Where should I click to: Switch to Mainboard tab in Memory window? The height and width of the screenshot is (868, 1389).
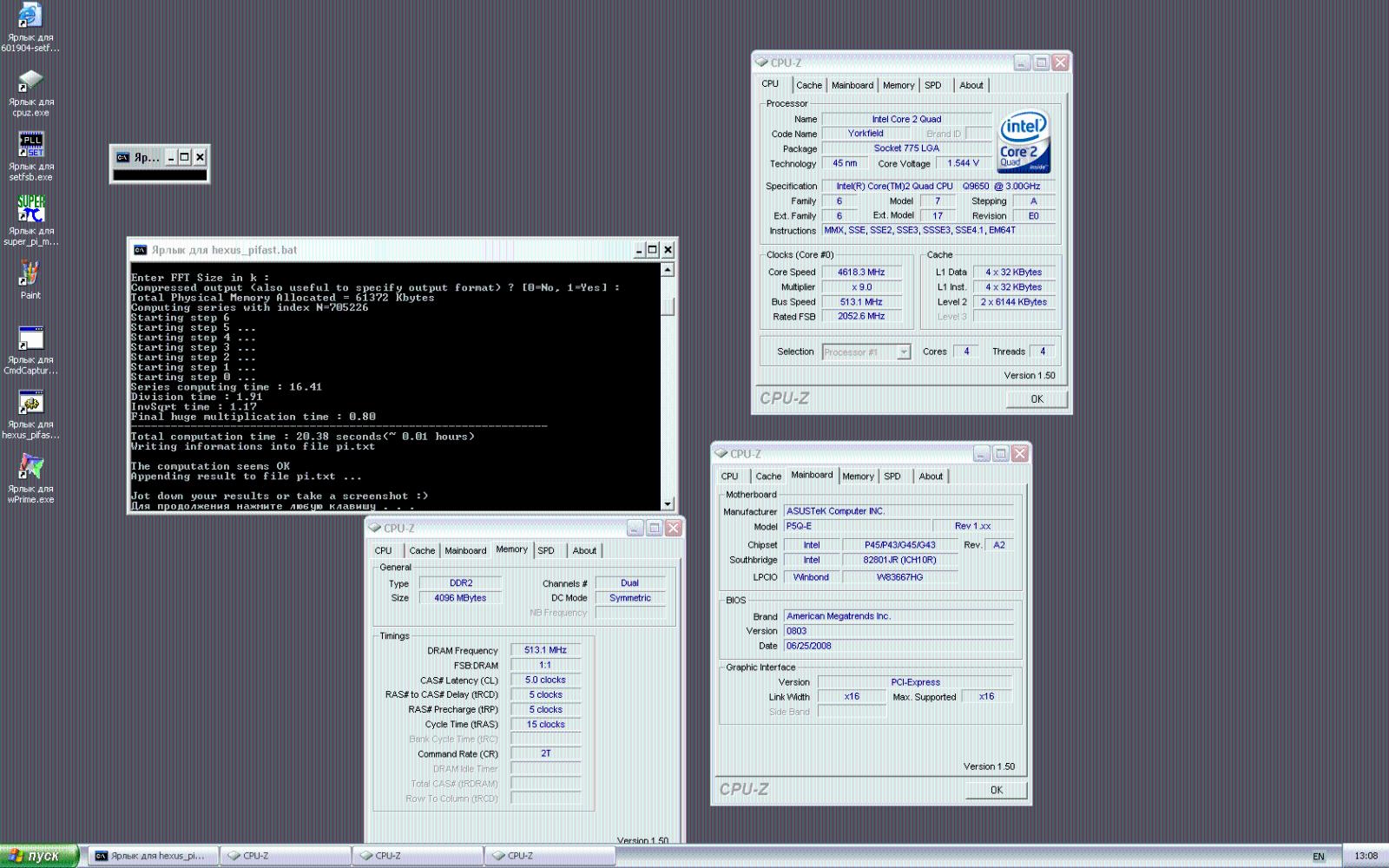(465, 551)
